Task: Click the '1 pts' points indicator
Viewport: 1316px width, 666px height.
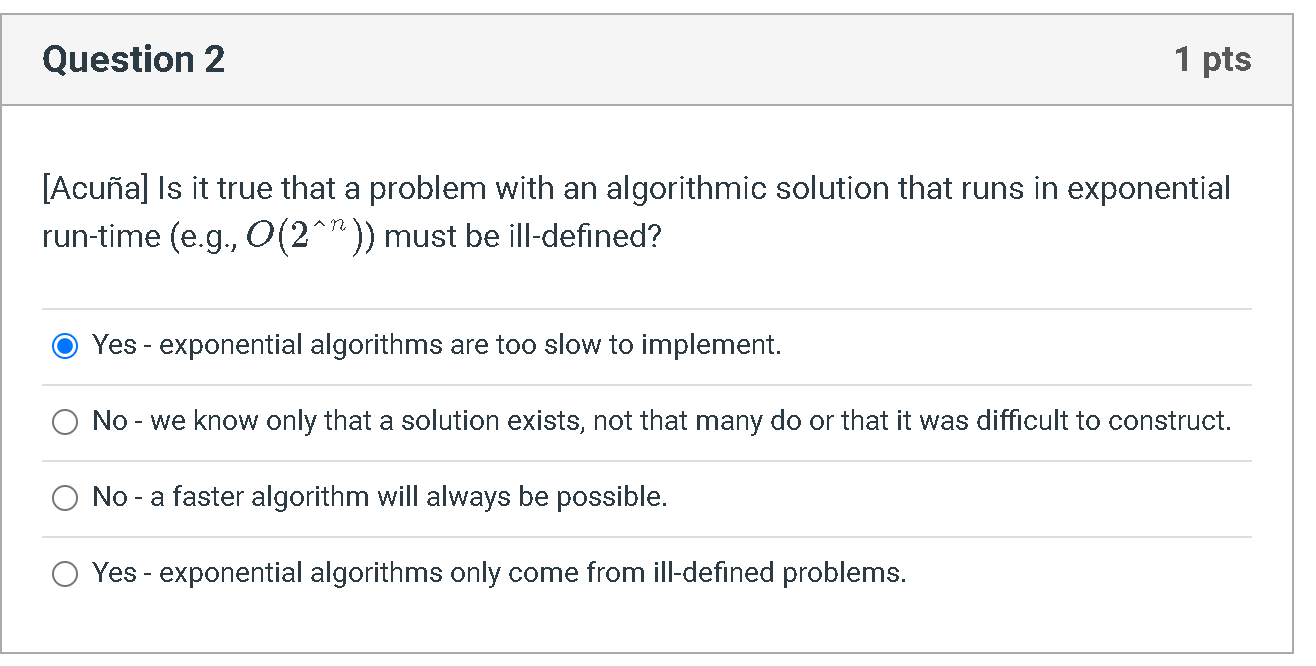Action: (1214, 59)
